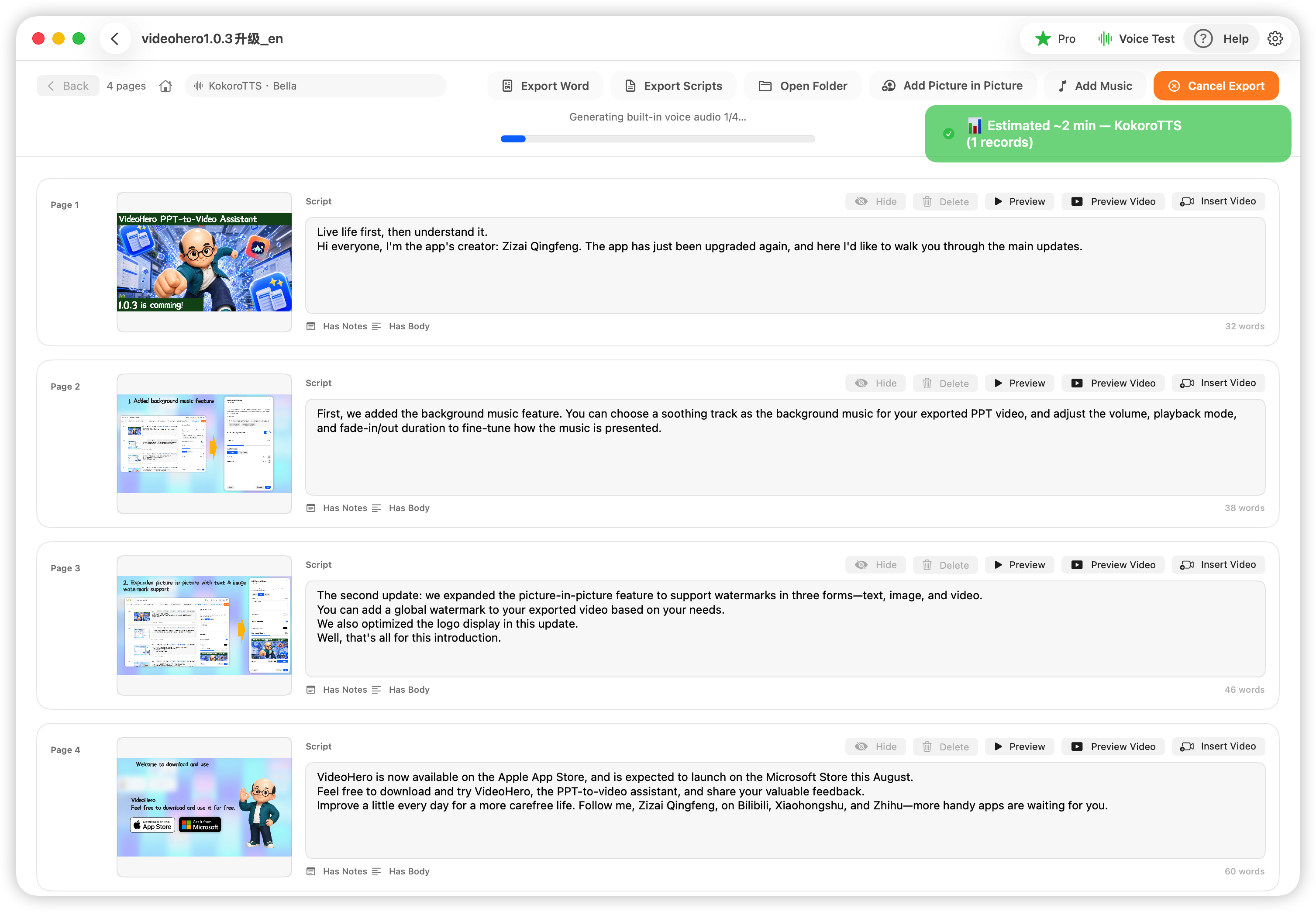Select Page 1 VideoHero slide thumbnail

204,262
